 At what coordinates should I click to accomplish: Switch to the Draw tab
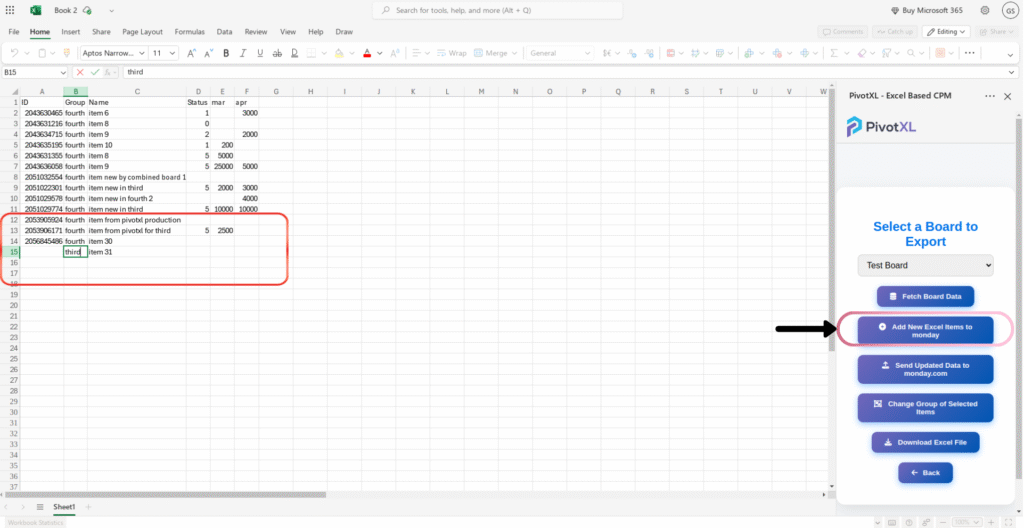pyautogui.click(x=344, y=31)
